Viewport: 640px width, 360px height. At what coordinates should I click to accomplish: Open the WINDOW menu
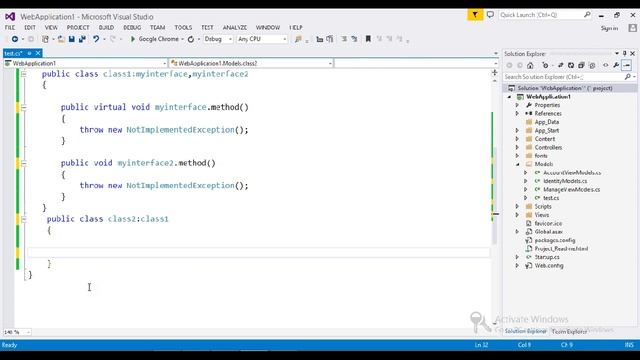coord(268,27)
